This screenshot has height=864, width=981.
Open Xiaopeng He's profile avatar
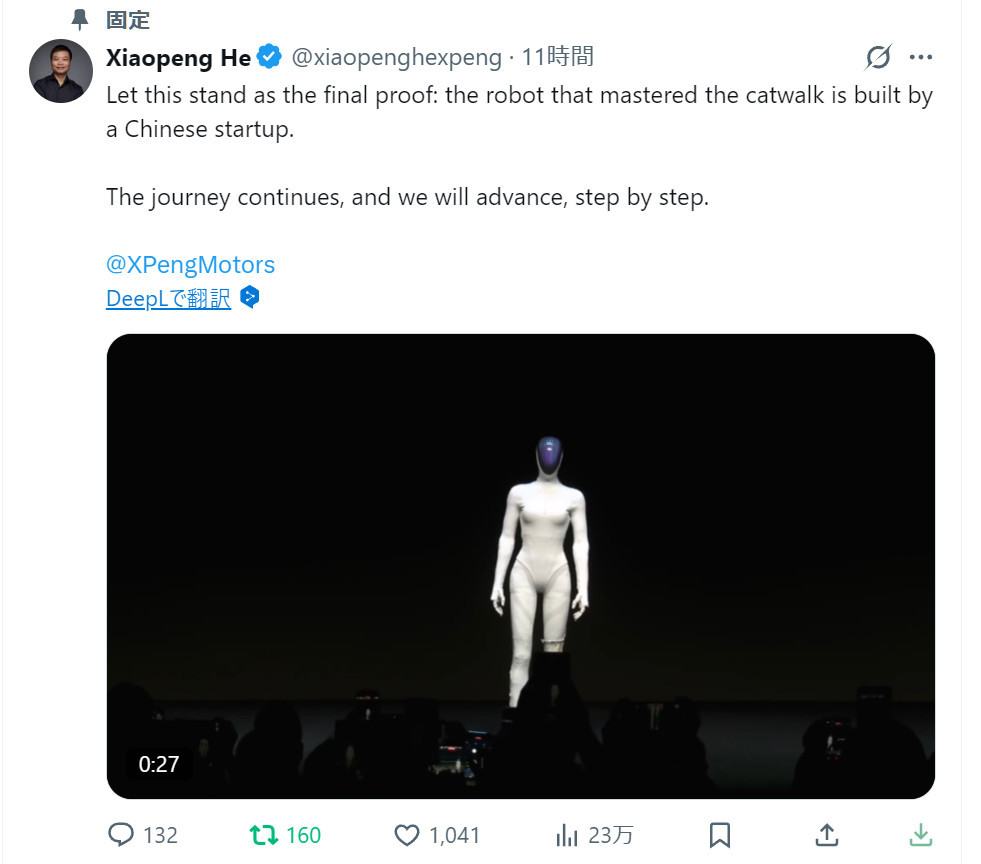pyautogui.click(x=62, y=70)
